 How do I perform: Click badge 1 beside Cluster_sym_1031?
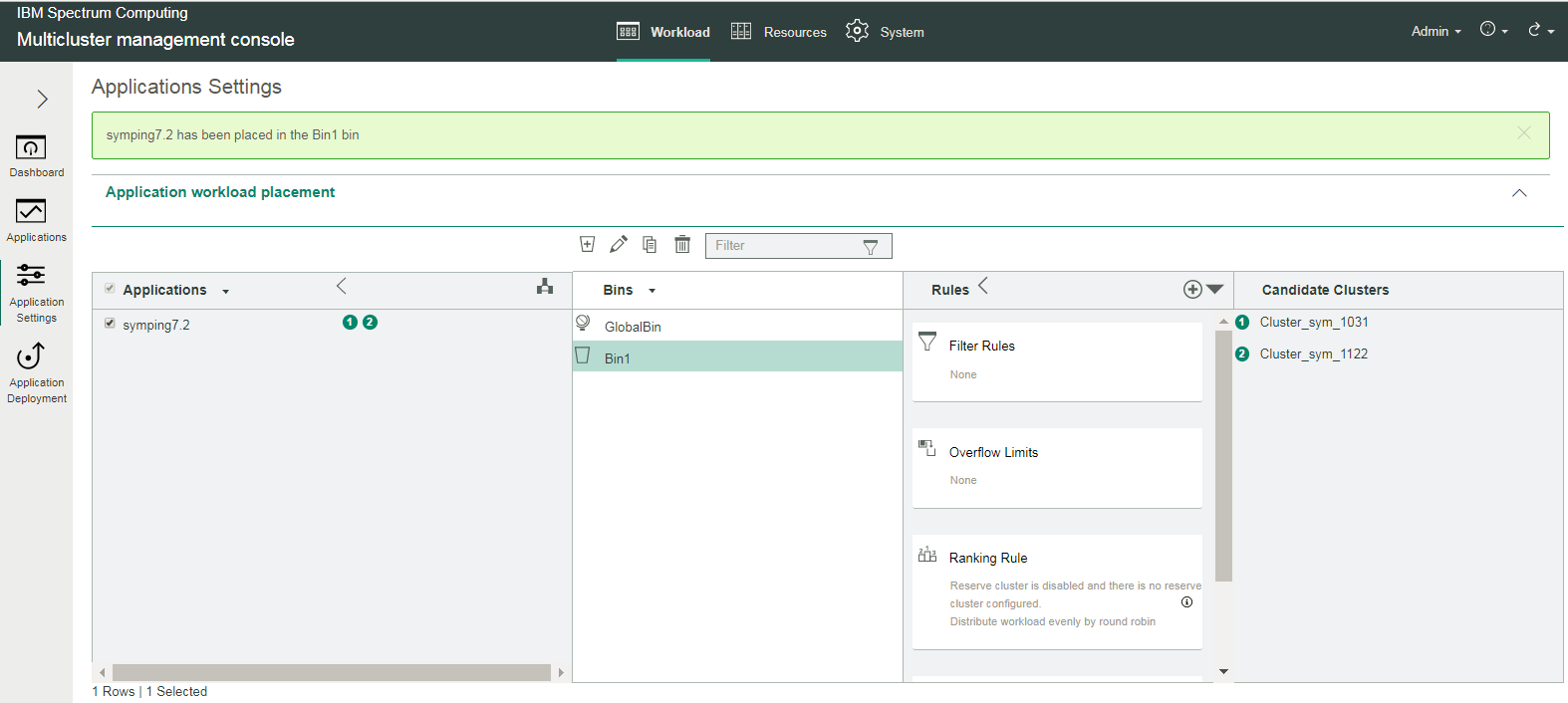click(x=1242, y=322)
